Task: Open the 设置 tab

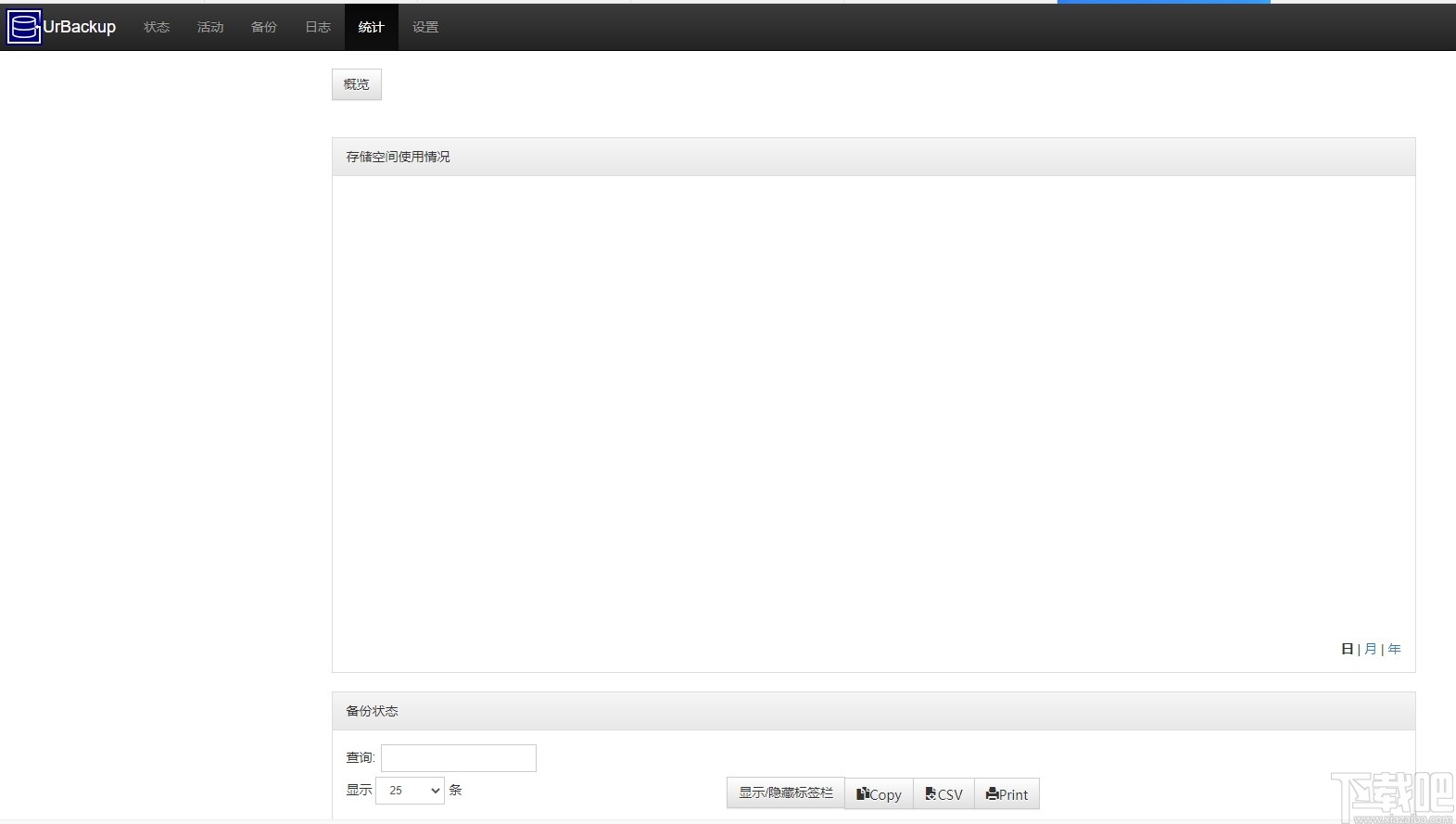Action: click(425, 27)
